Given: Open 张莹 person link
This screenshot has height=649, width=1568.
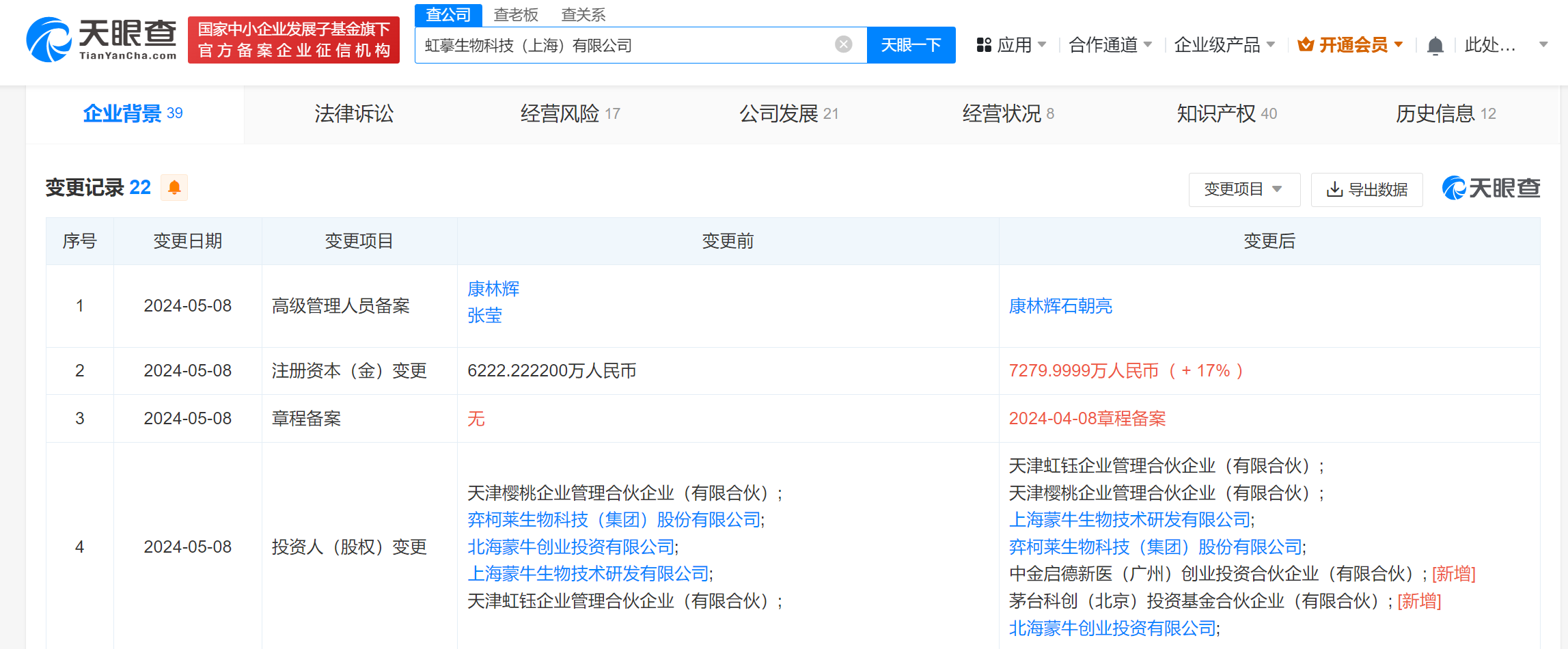Looking at the screenshot, I should tap(484, 316).
